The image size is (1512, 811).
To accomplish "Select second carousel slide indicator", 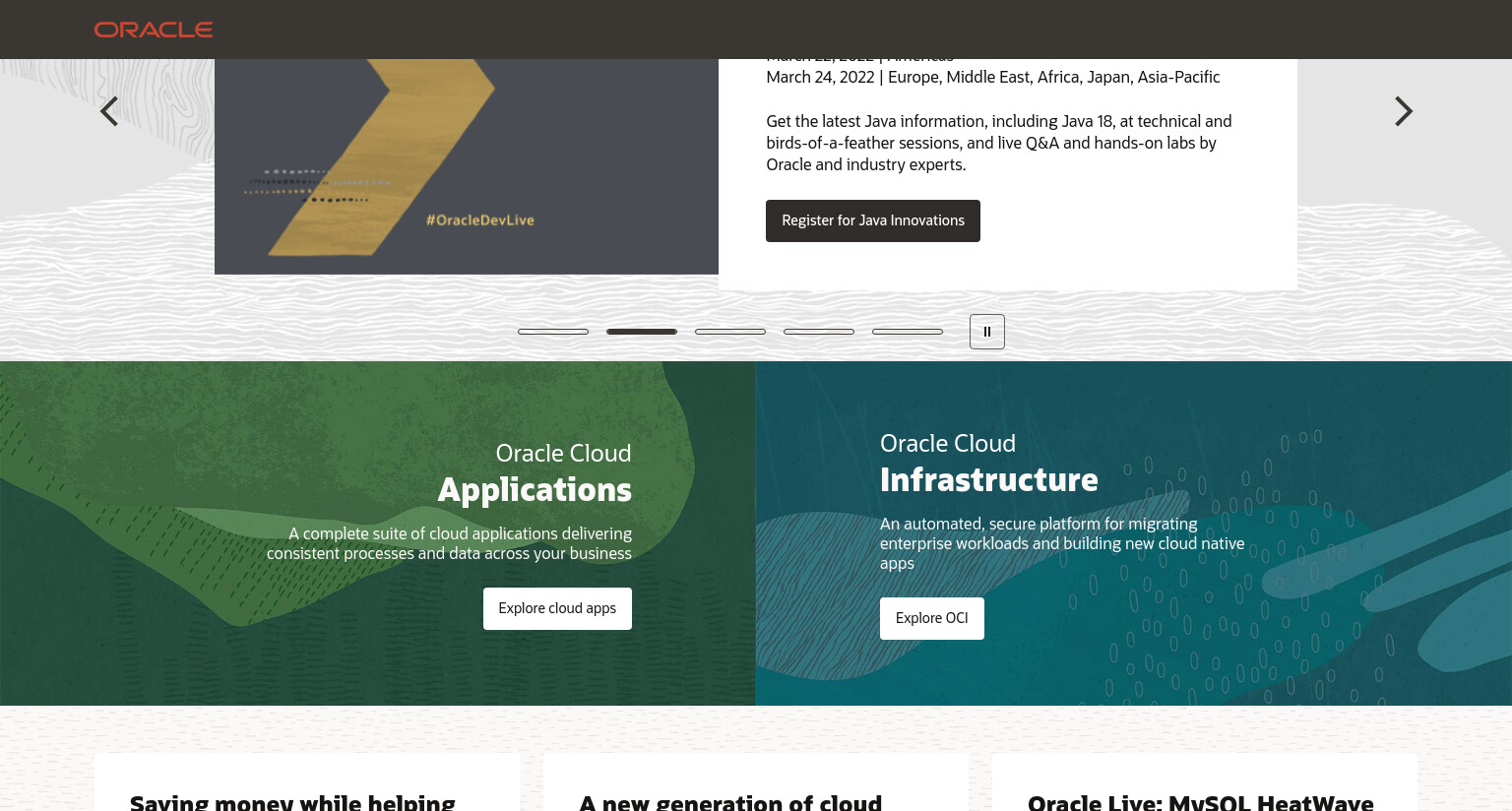I will [x=642, y=332].
